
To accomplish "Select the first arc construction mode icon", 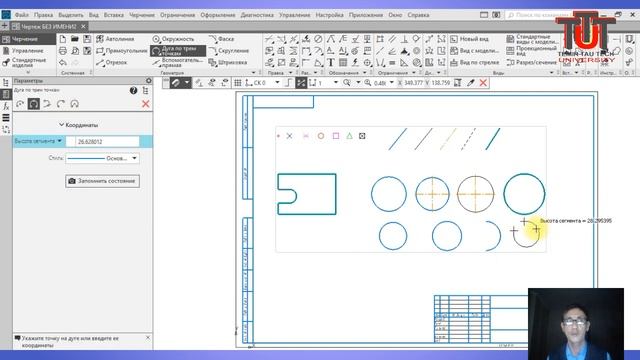I will tap(20, 104).
